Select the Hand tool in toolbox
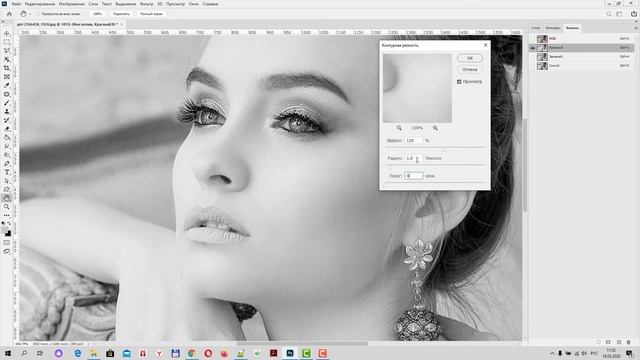 7,198
